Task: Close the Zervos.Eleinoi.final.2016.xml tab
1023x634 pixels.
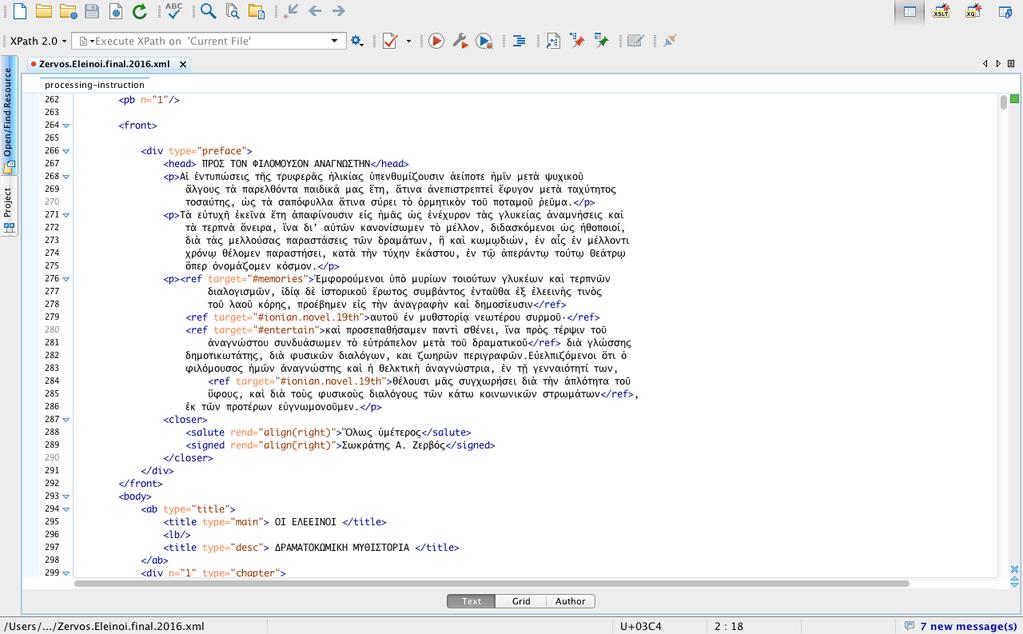Action: point(183,64)
